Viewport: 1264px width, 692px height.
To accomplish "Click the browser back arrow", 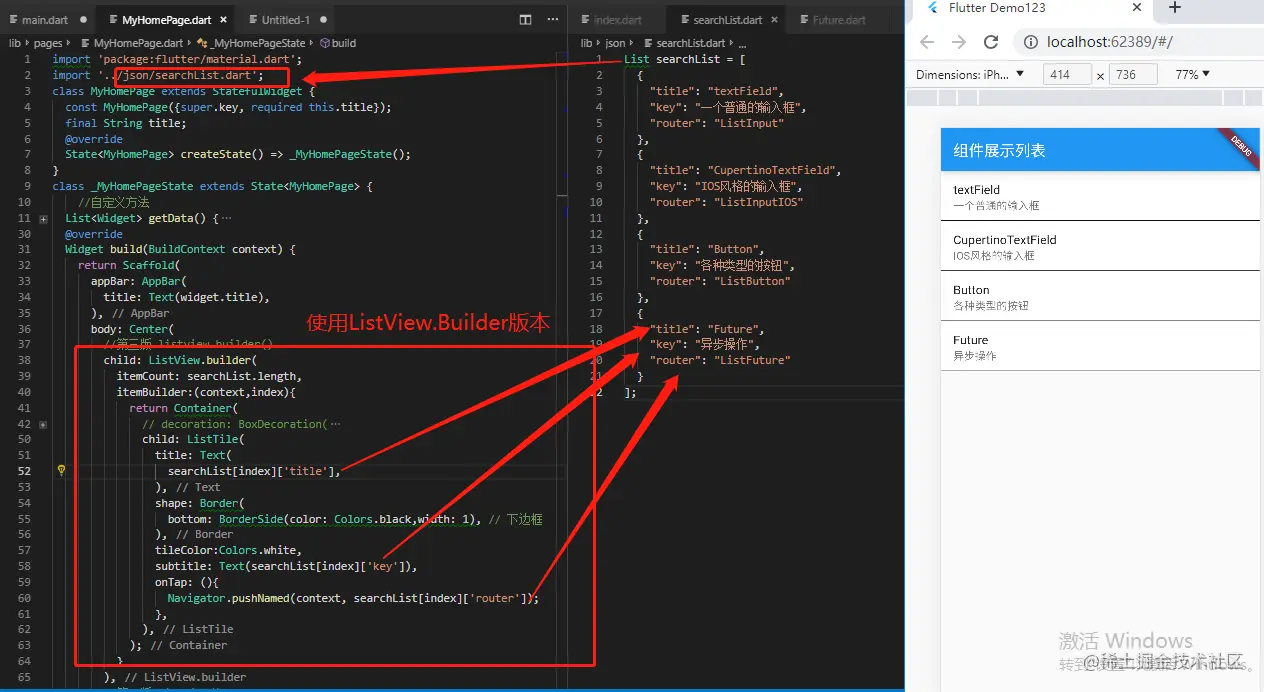I will click(x=926, y=42).
